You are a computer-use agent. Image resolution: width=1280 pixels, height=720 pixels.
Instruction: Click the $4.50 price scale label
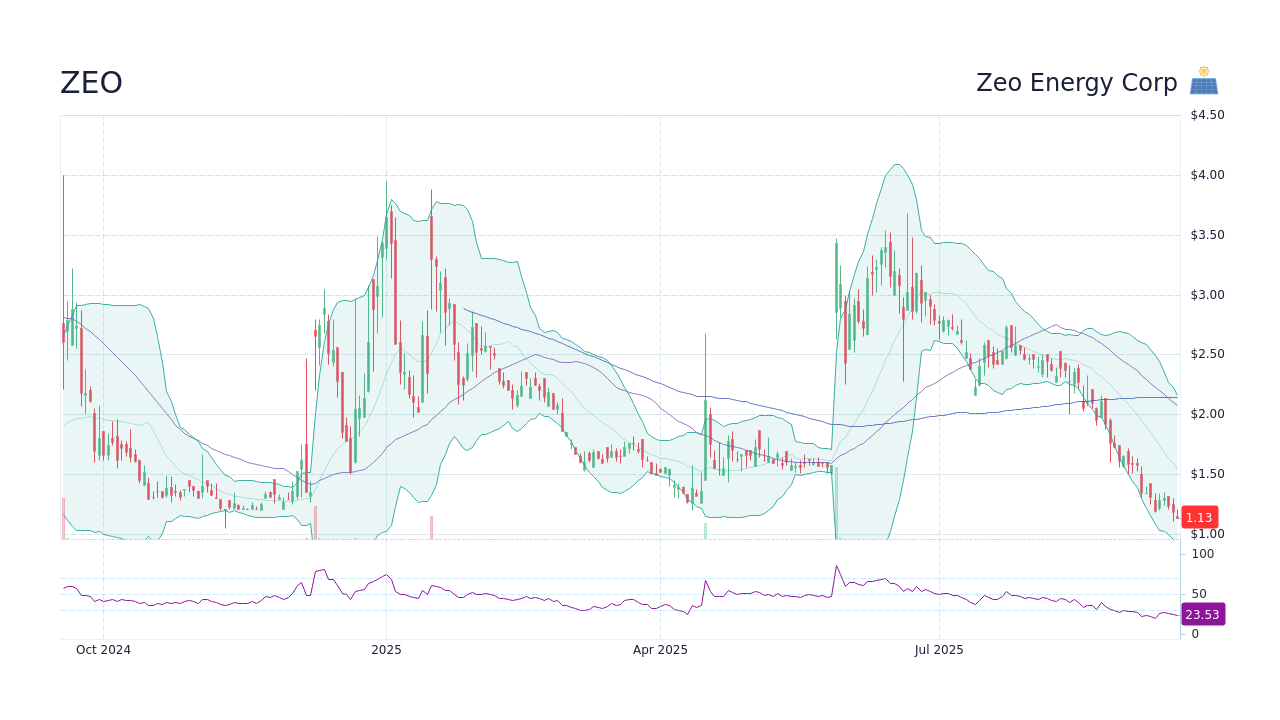click(1206, 114)
